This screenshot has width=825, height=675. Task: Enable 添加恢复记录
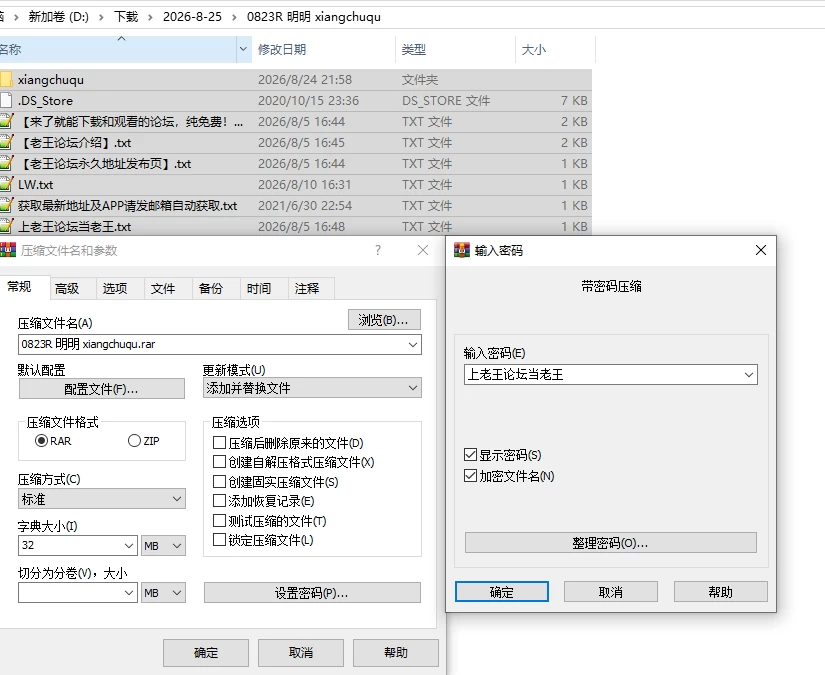pyautogui.click(x=219, y=501)
